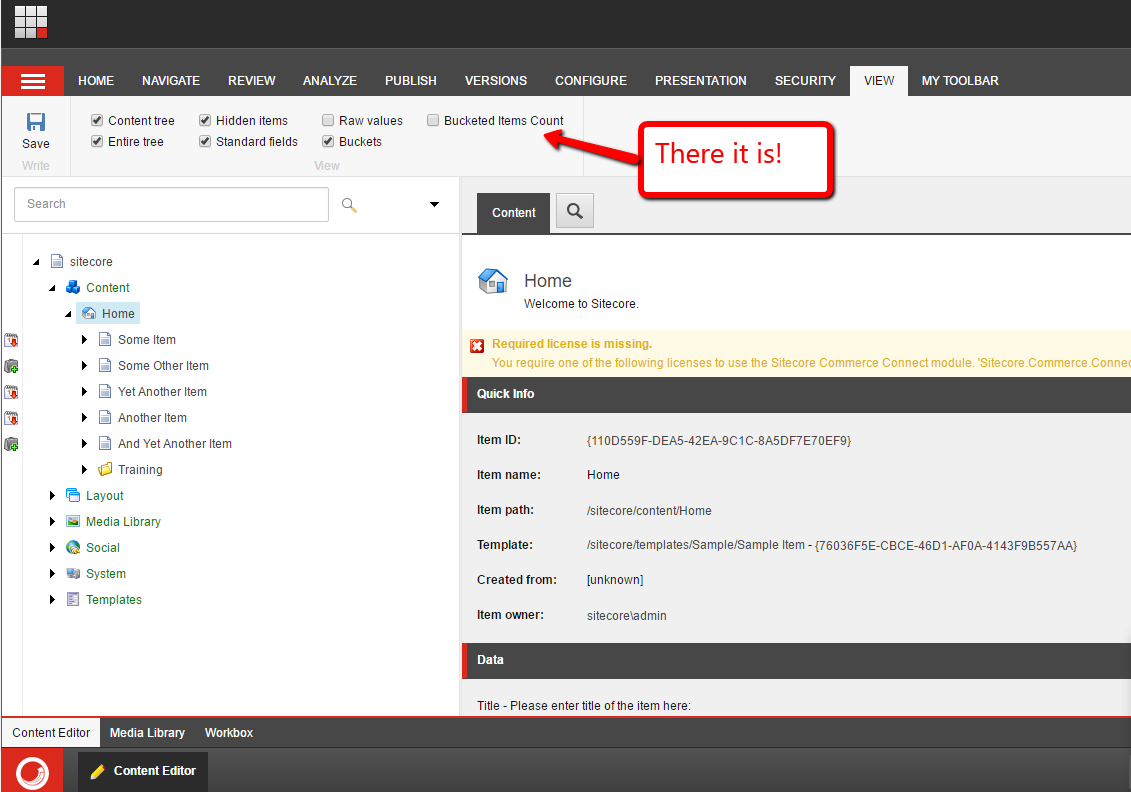Click the magnifier icon next to the Search box

tap(349, 204)
